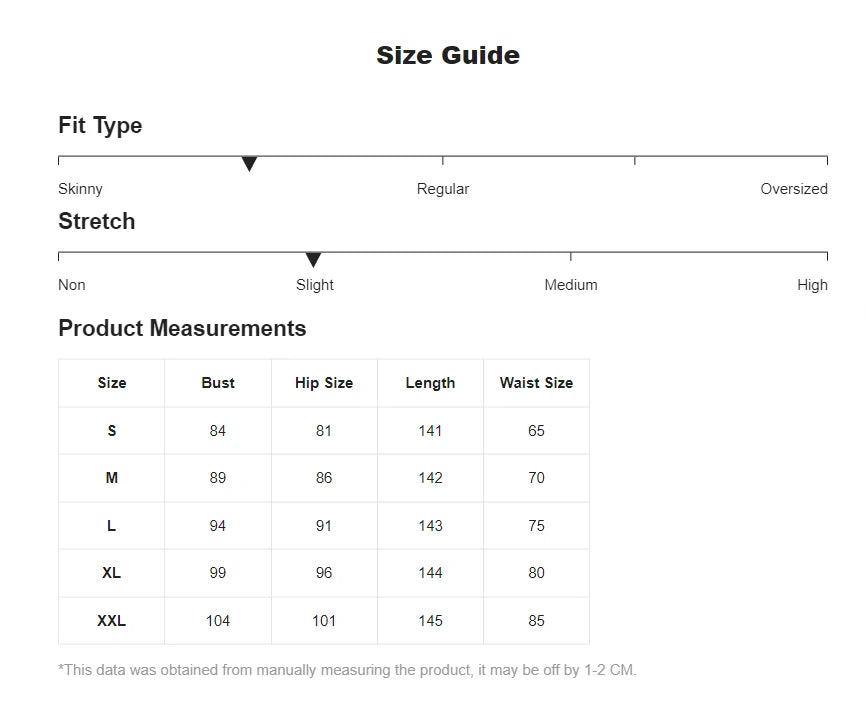Select the L size row label
Screen dimensions: 866x715
(x=112, y=526)
